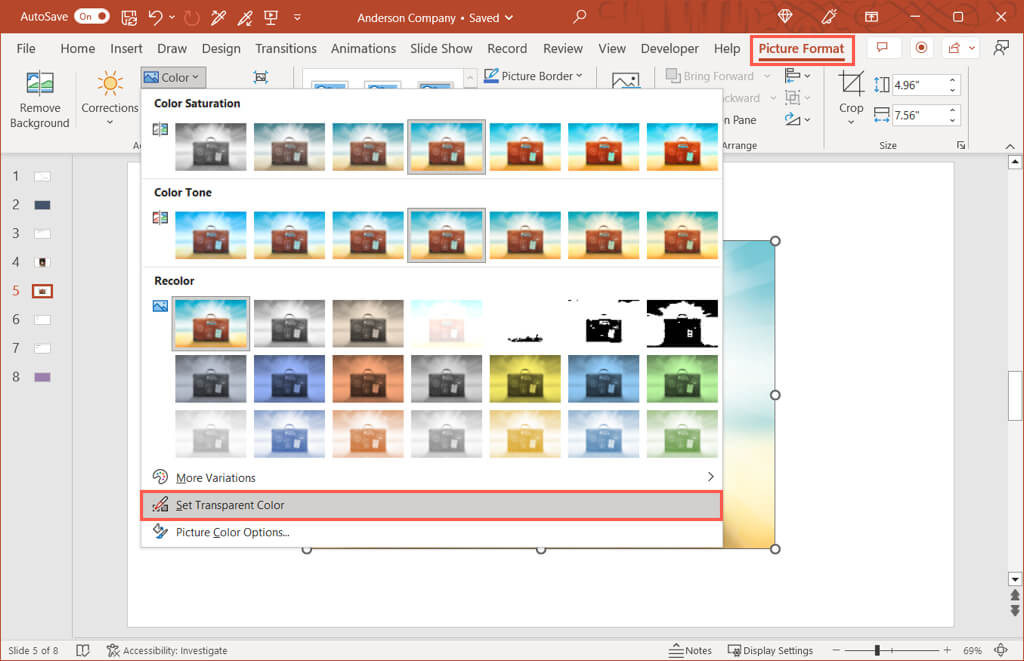The width and height of the screenshot is (1024, 661).
Task: Click the Undo arrow icon
Action: [155, 17]
